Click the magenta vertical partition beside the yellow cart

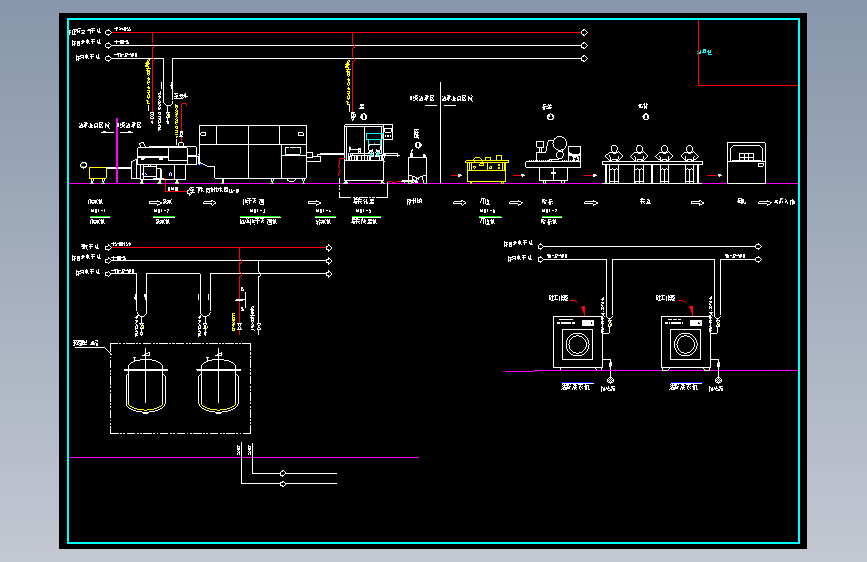[117, 150]
